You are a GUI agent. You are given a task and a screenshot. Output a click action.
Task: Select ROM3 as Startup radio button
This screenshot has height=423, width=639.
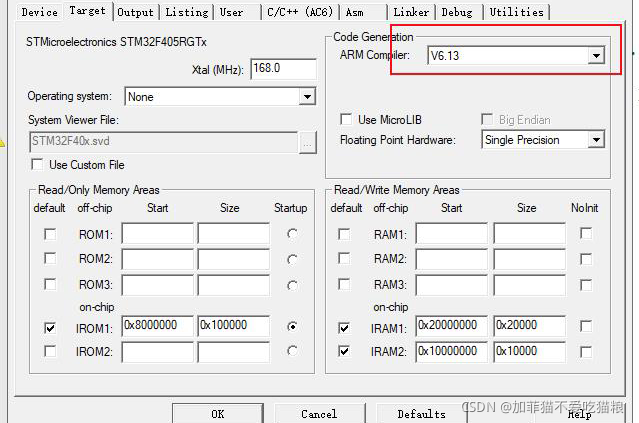click(292, 285)
